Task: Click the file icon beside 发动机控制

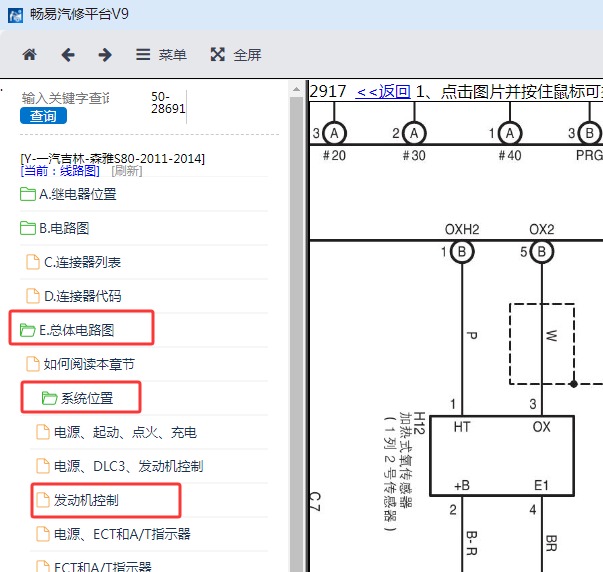Action: (x=43, y=500)
